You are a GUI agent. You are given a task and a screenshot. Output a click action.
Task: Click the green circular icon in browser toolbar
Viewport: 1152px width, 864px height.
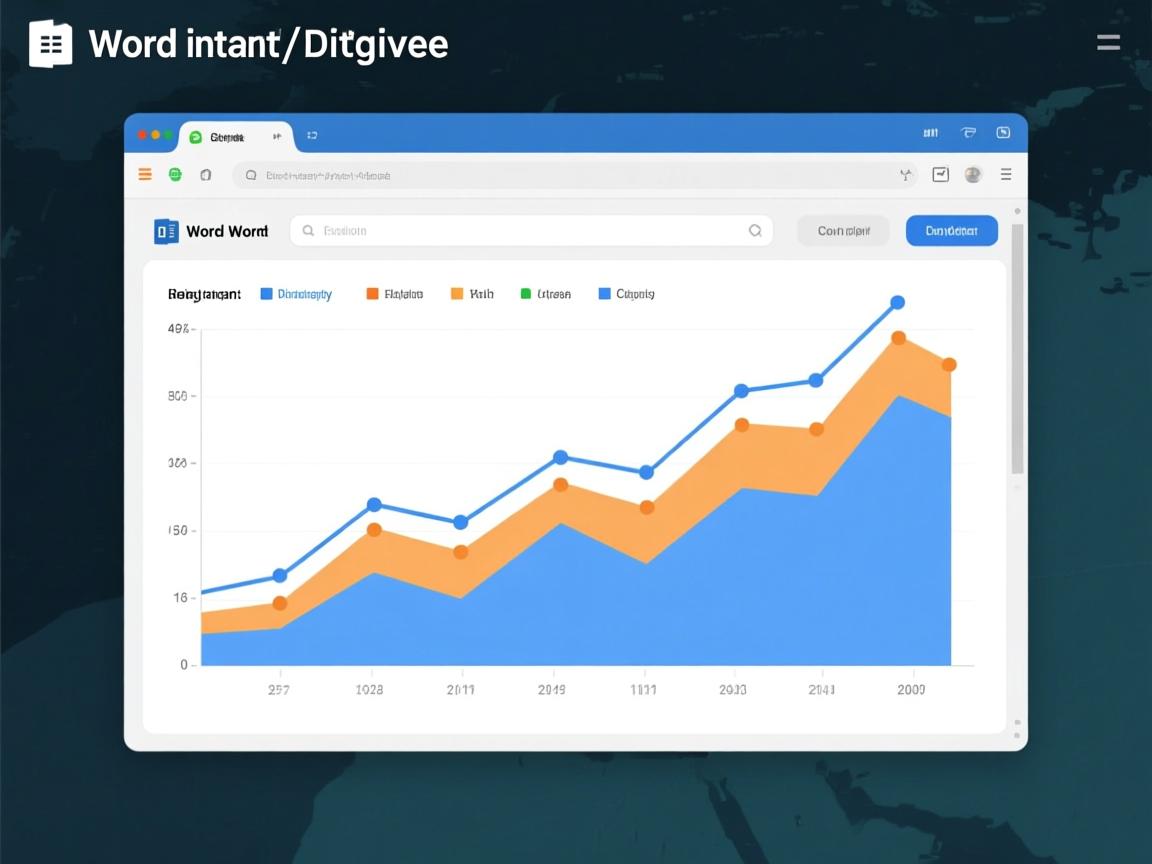pos(175,174)
